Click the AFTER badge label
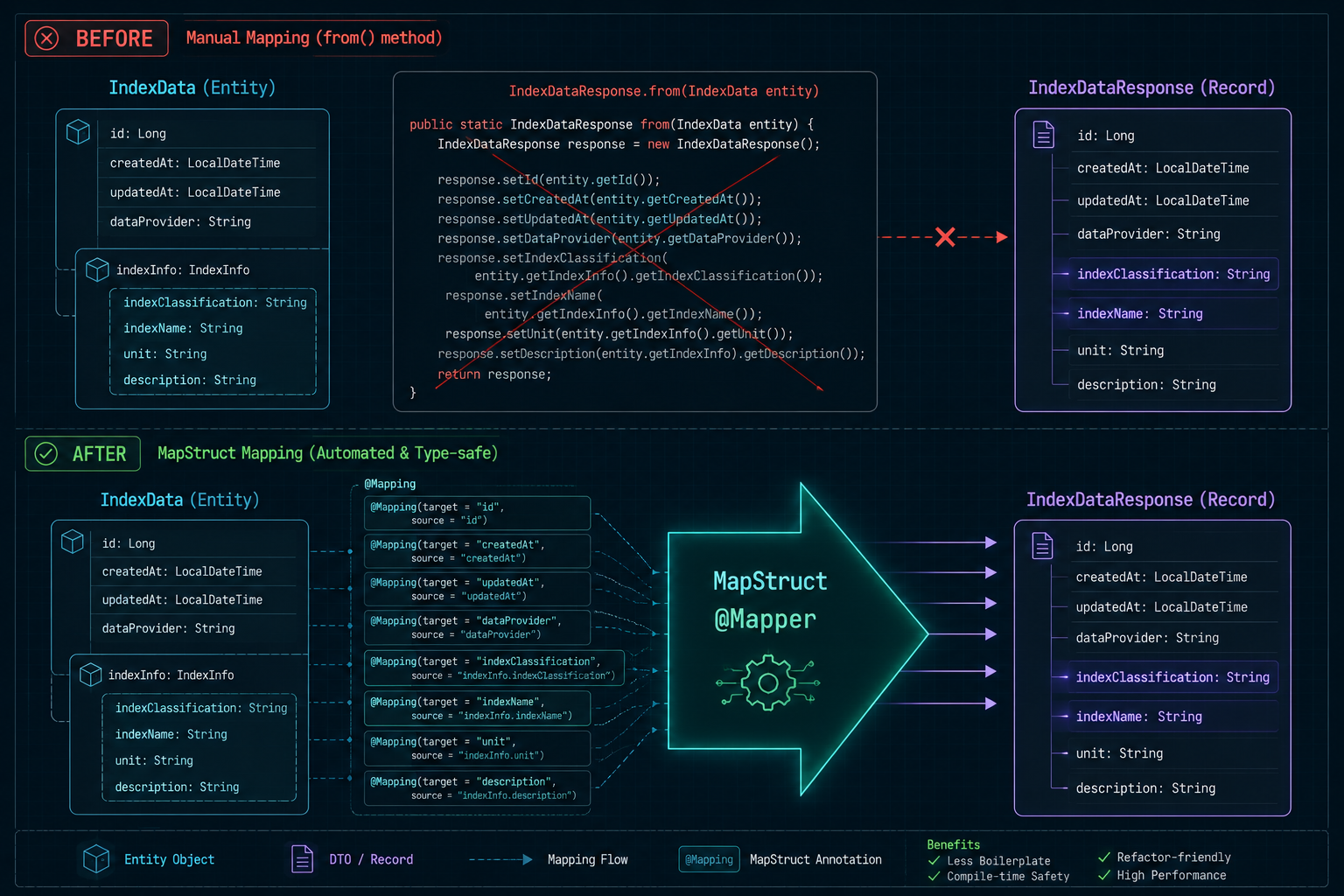The width and height of the screenshot is (1344, 896). [82, 453]
